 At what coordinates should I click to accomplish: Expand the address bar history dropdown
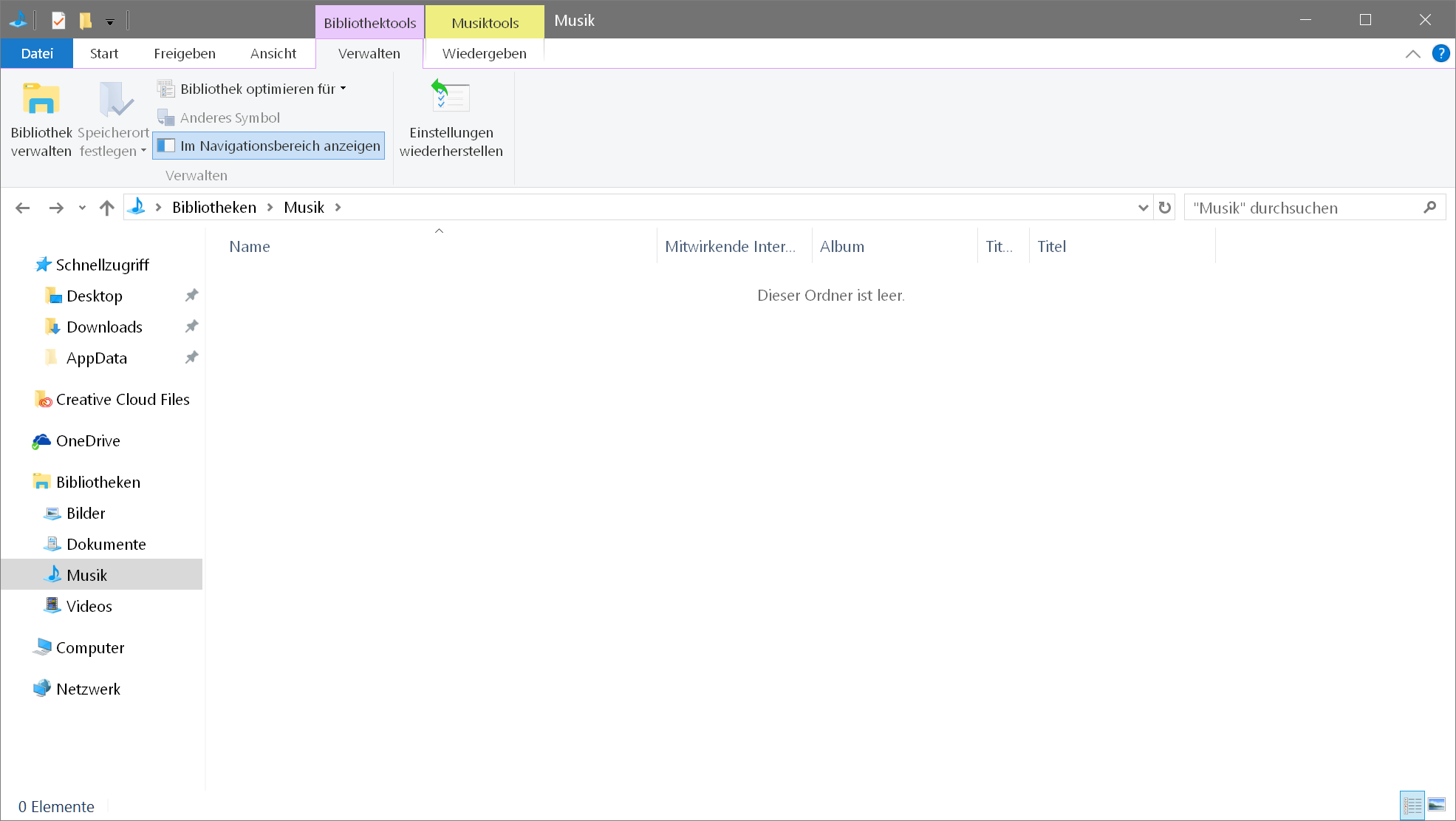[x=1143, y=208]
